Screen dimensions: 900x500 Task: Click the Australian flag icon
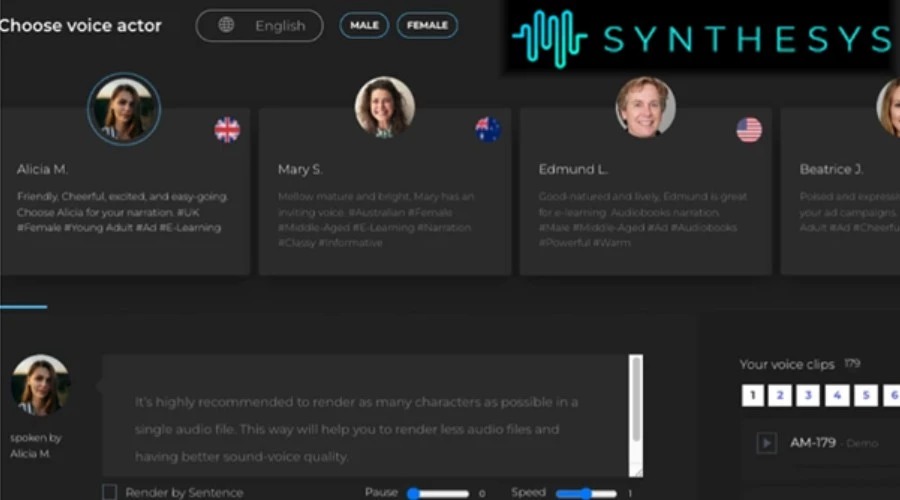click(488, 130)
